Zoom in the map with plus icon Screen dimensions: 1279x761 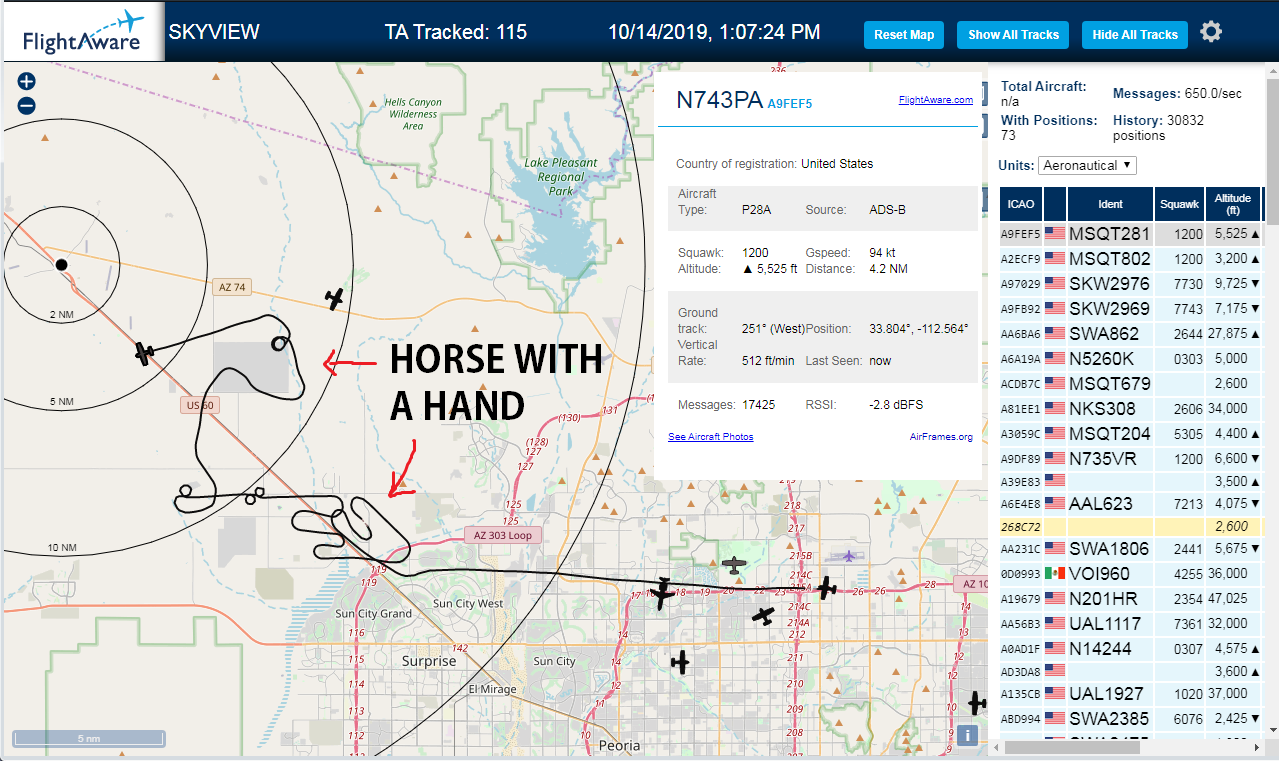tap(27, 82)
